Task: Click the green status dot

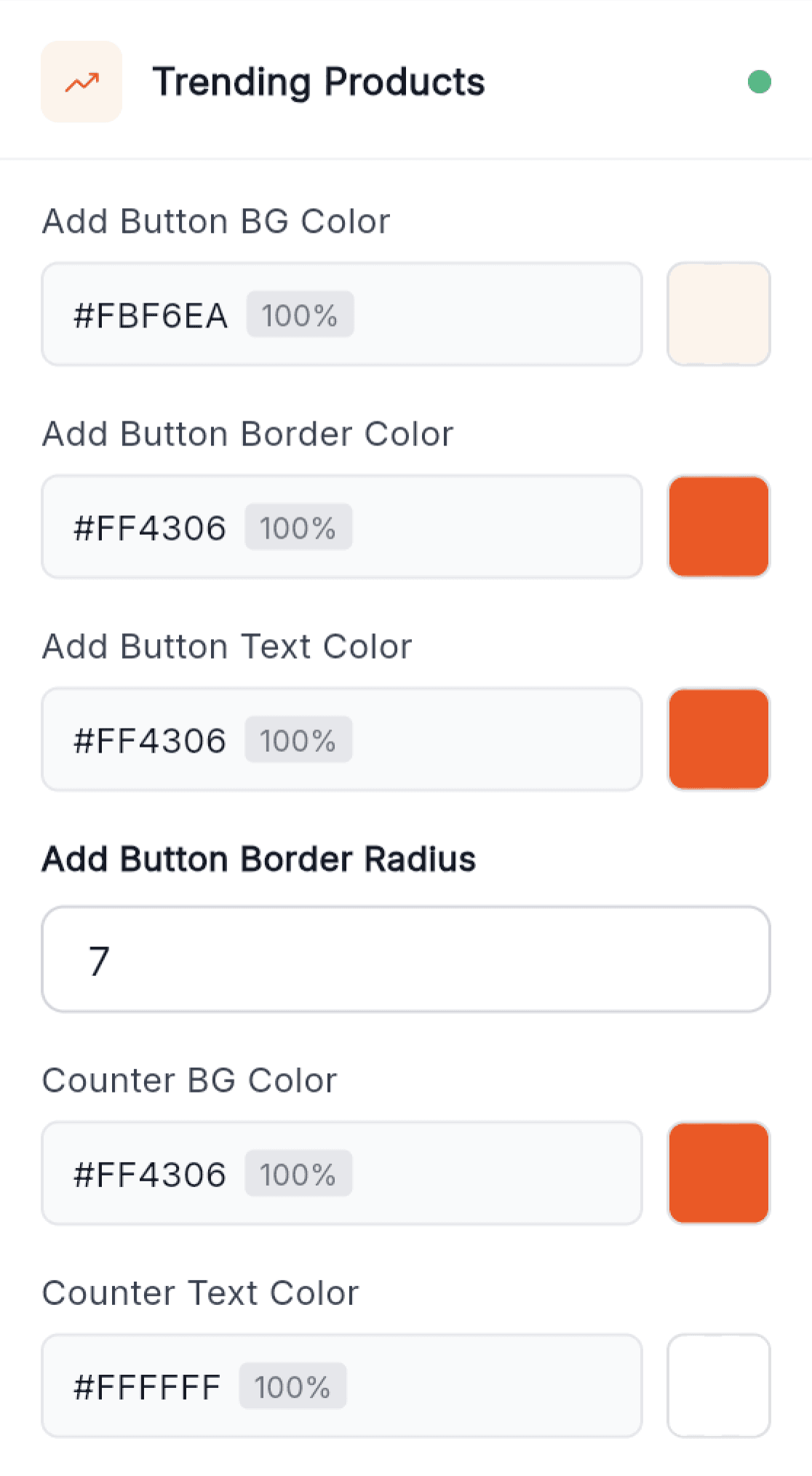Action: [759, 82]
